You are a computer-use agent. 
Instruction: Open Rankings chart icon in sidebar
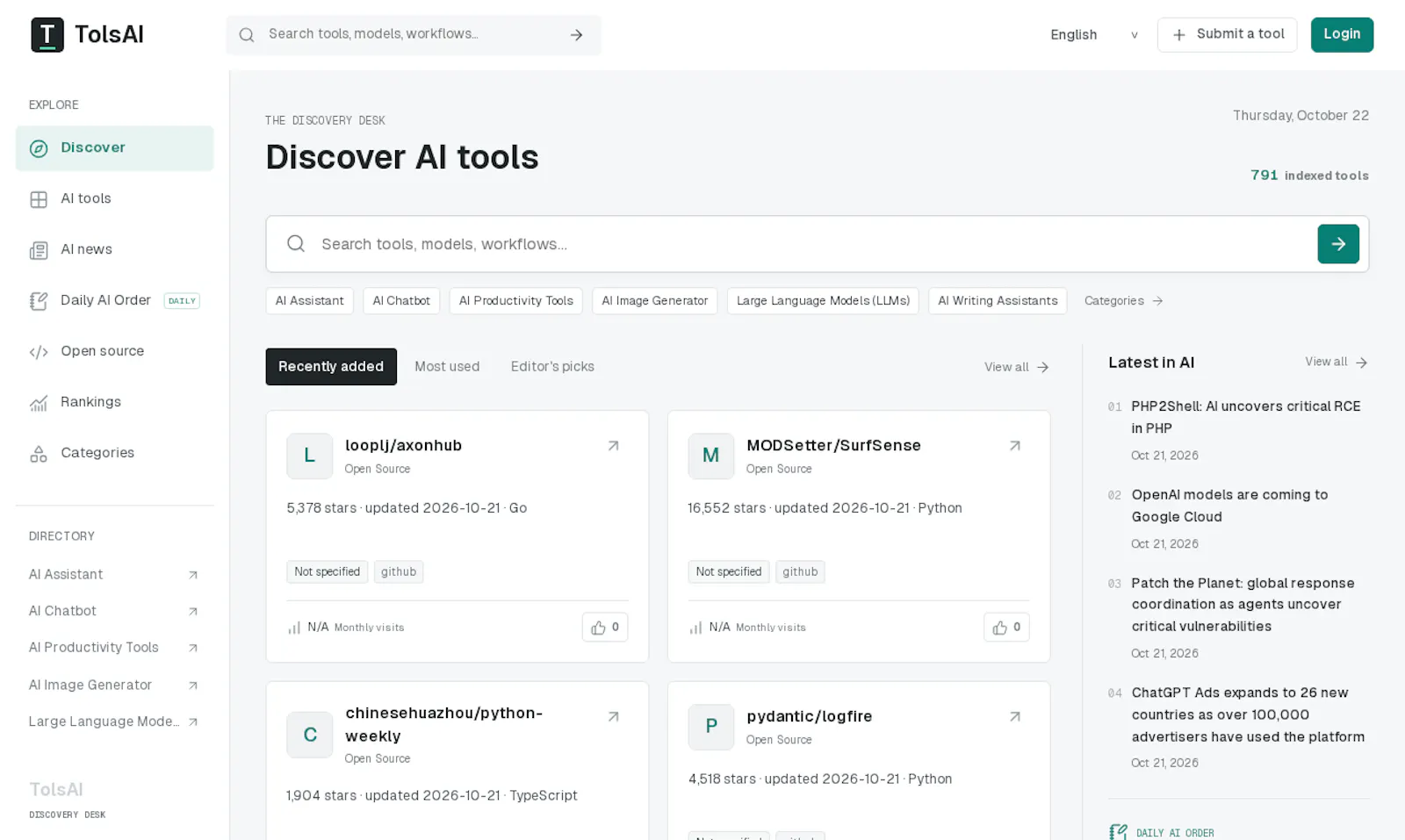39,403
